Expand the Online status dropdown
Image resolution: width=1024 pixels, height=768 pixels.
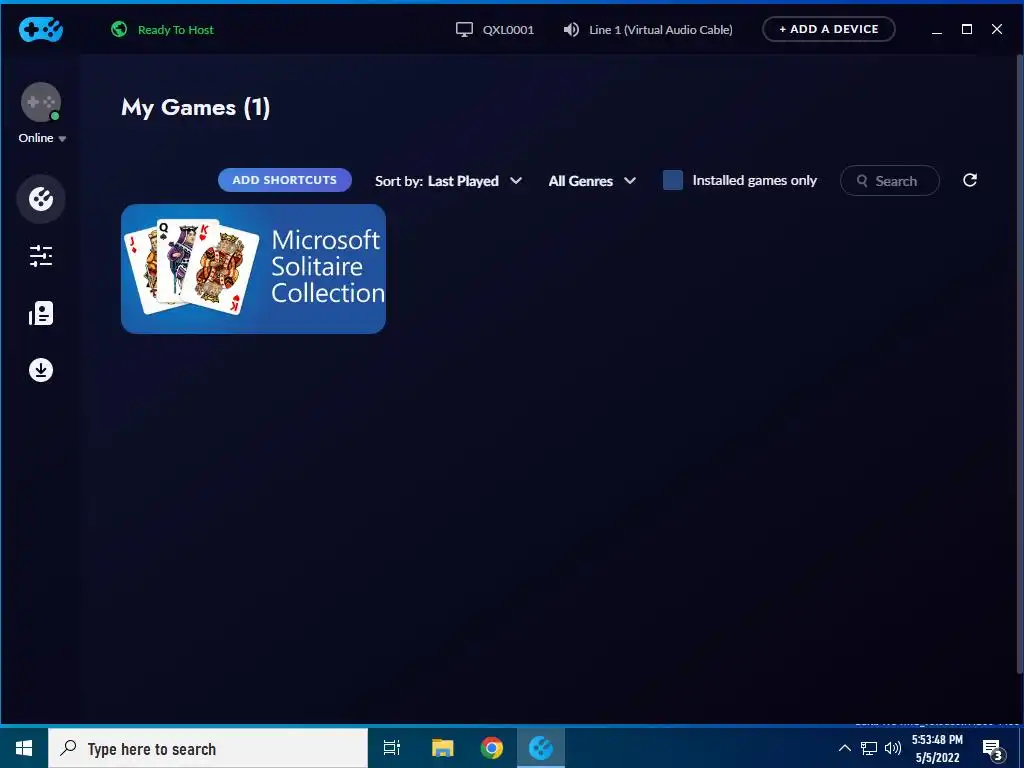pyautogui.click(x=42, y=138)
